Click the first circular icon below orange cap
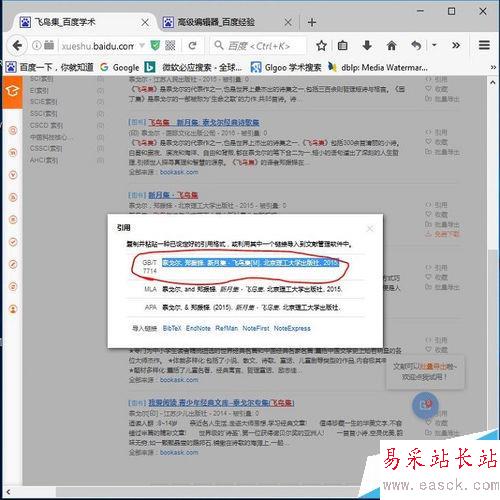500x500 pixels. pos(13,130)
